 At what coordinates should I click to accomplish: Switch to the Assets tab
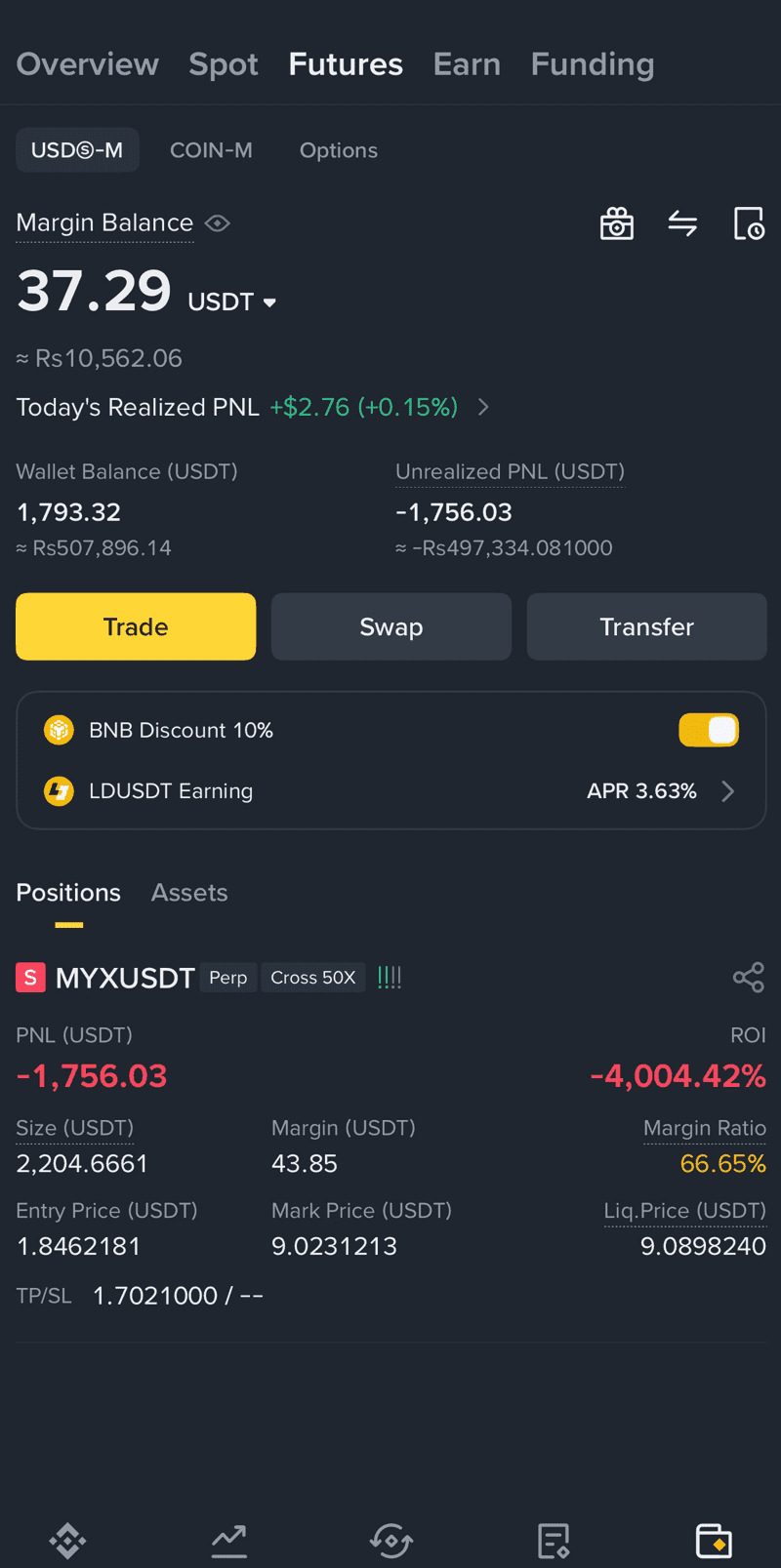click(x=189, y=893)
